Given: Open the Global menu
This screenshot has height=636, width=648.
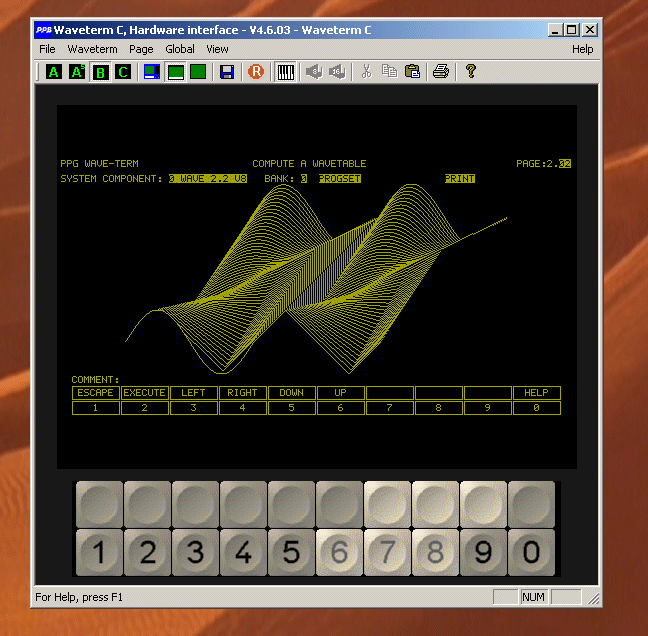Looking at the screenshot, I should tap(180, 49).
